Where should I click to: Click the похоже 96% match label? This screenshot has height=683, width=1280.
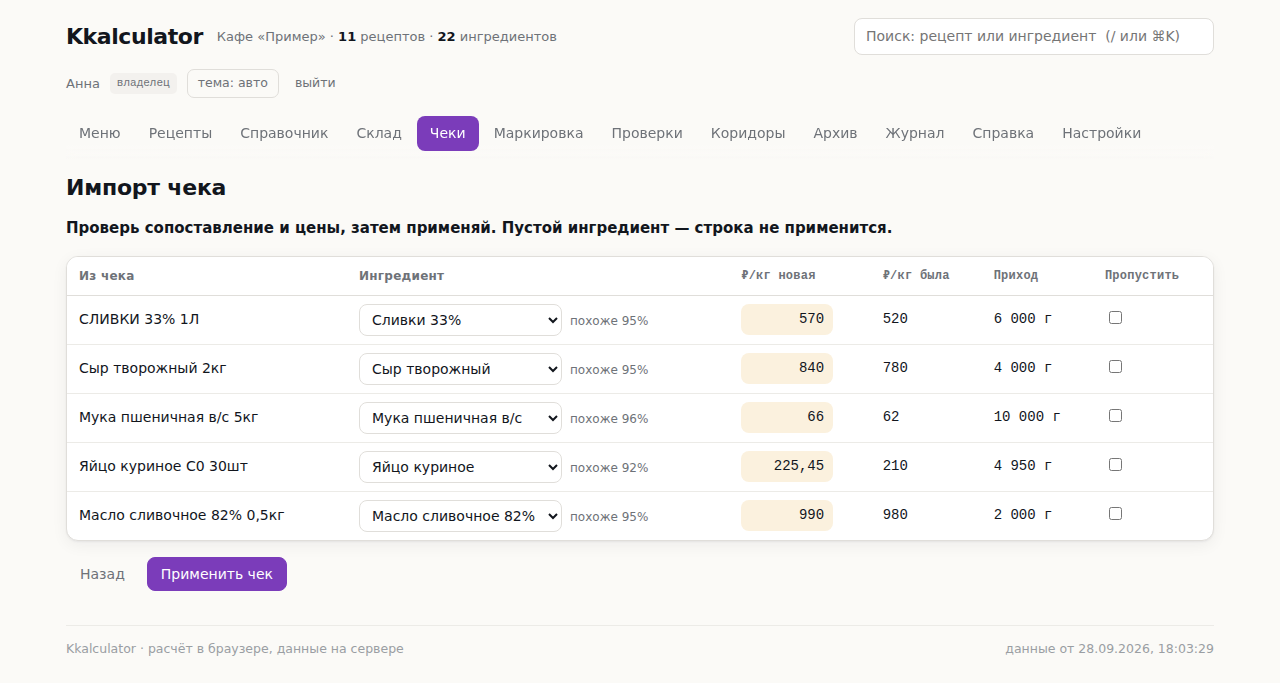click(609, 419)
